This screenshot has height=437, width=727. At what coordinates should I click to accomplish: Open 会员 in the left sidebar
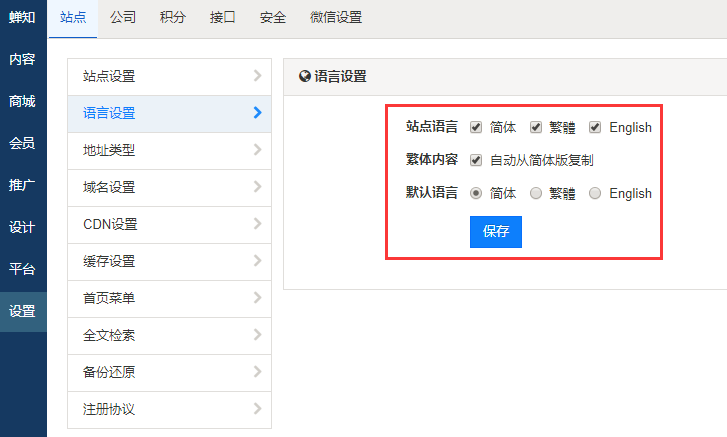click(x=22, y=143)
